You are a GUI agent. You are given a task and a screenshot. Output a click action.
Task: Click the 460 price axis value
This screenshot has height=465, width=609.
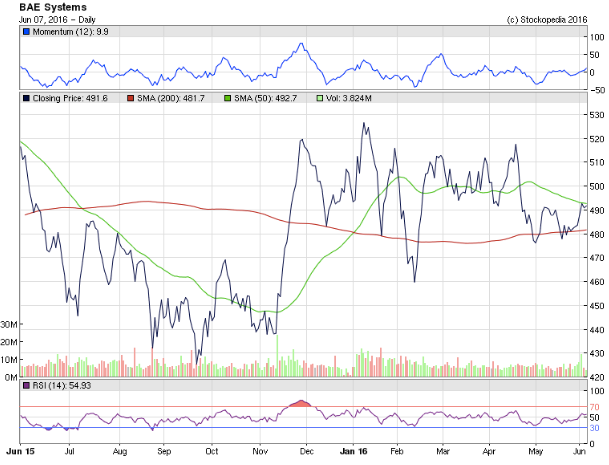coord(597,282)
